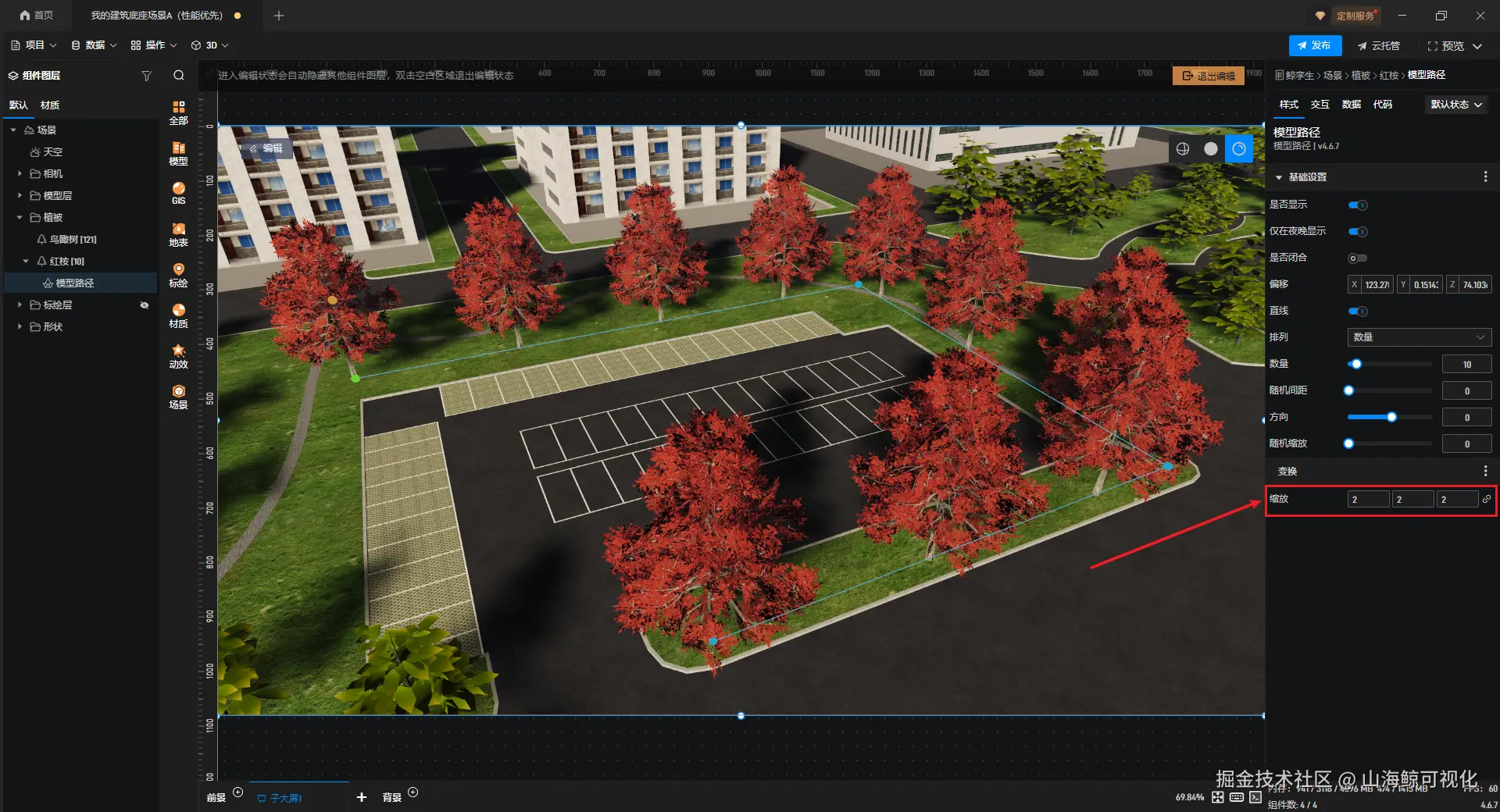Switch to the 数据 properties tab
Screen dimensions: 1500x812
tap(1352, 105)
